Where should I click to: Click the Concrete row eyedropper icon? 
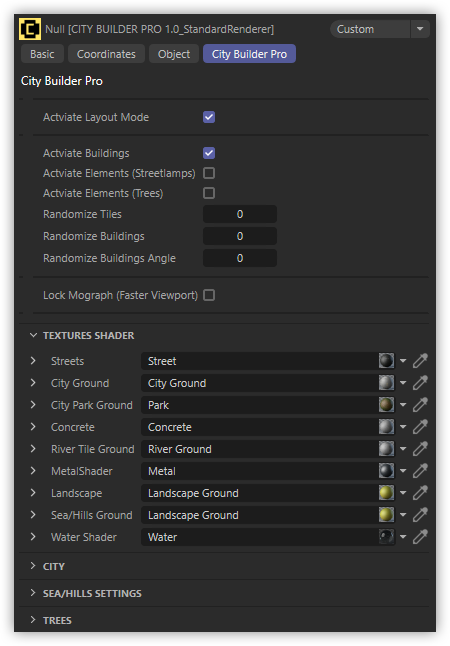420,427
